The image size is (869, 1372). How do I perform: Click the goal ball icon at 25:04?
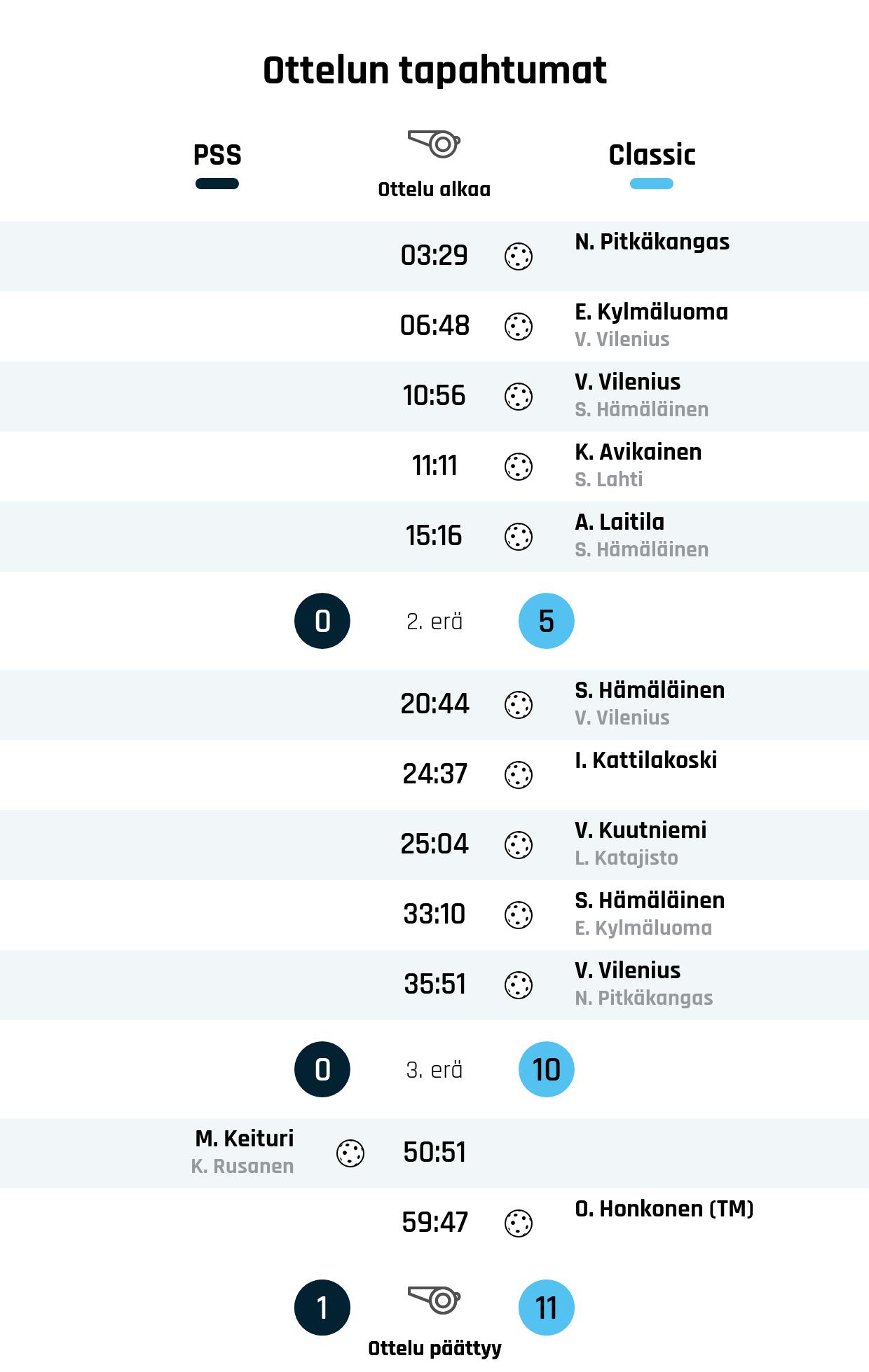pyautogui.click(x=519, y=845)
